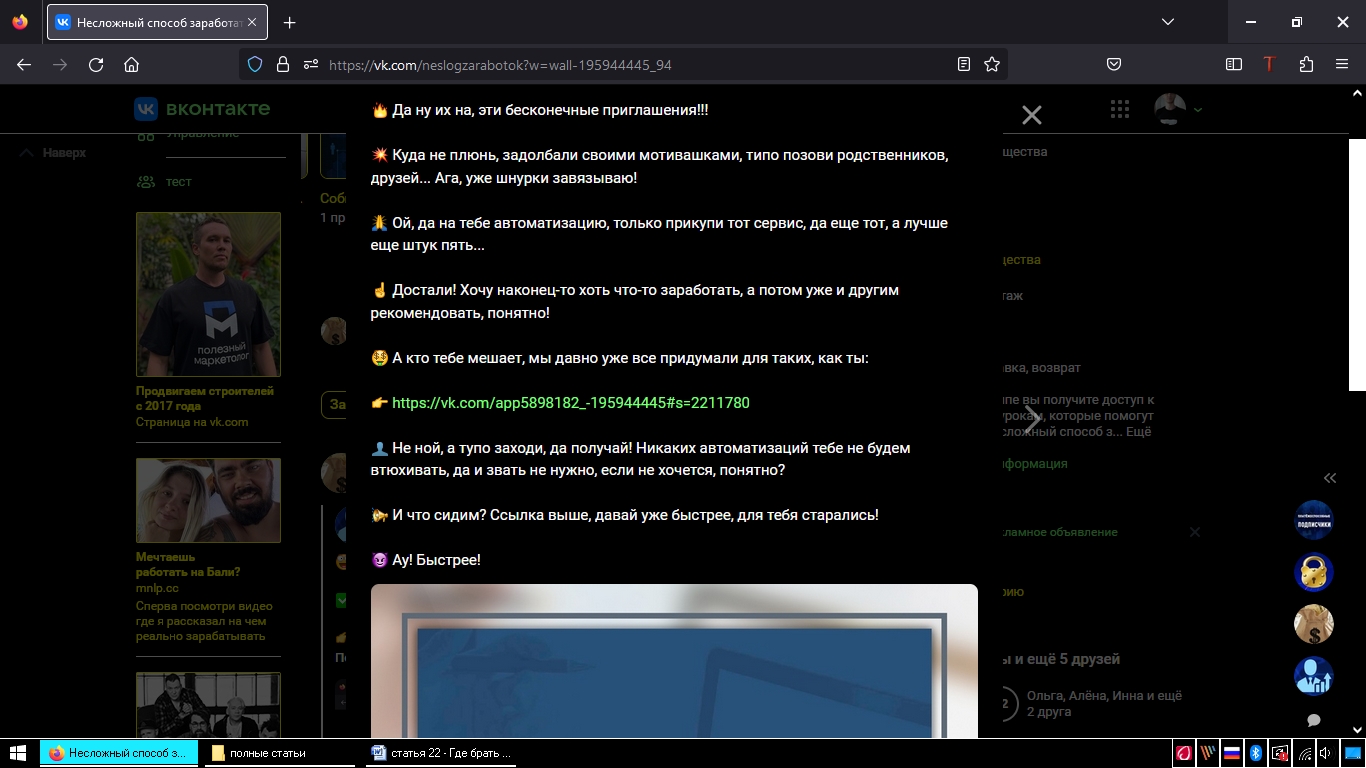1366x768 pixels.
Task: Close the 'Несложный способ заработать' tab
Action: tap(252, 22)
